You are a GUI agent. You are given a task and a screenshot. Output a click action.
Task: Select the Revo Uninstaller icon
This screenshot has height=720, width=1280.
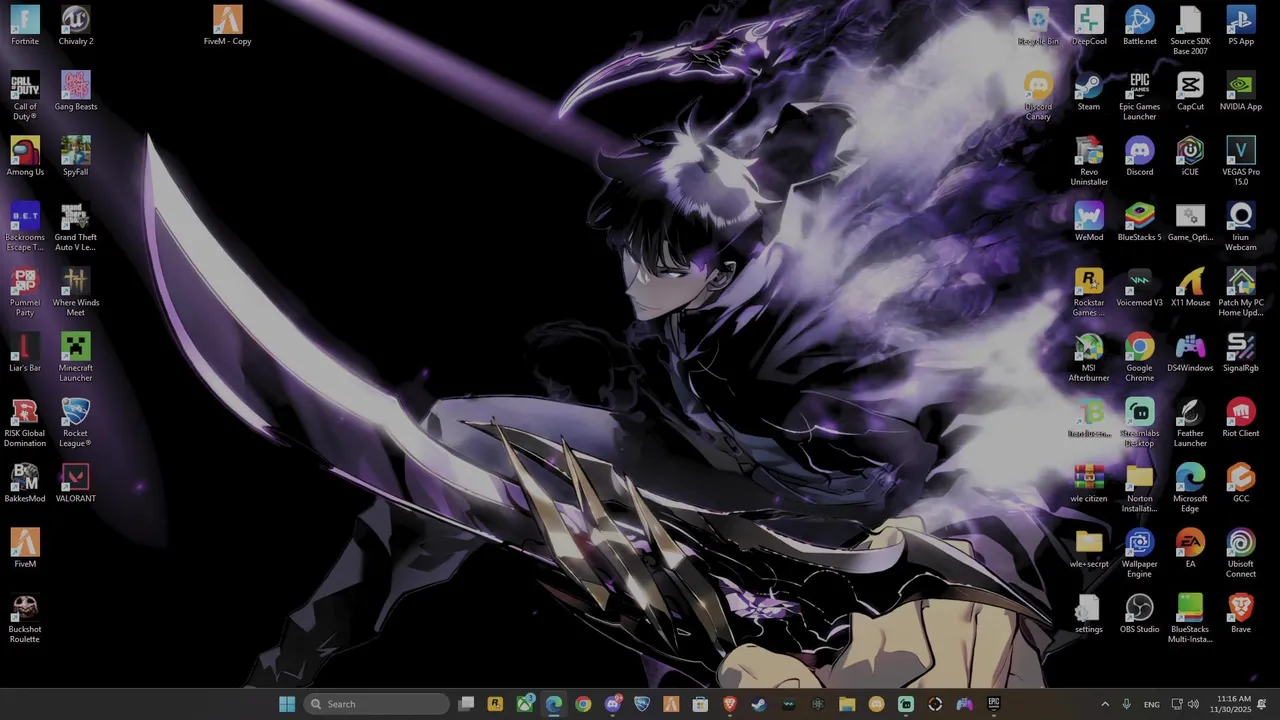point(1089,161)
